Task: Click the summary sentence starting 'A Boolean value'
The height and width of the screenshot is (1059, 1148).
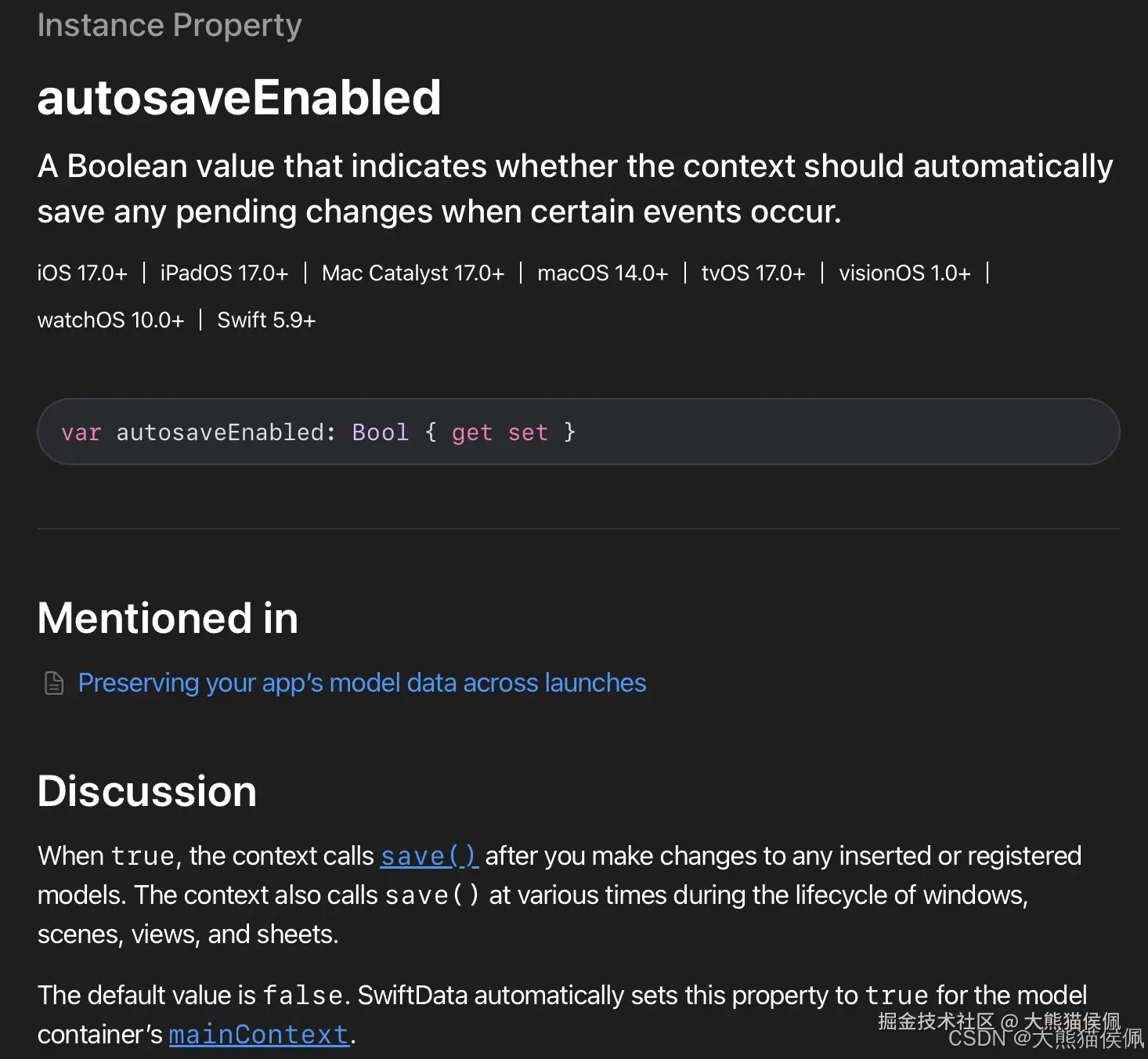Action: 575,189
